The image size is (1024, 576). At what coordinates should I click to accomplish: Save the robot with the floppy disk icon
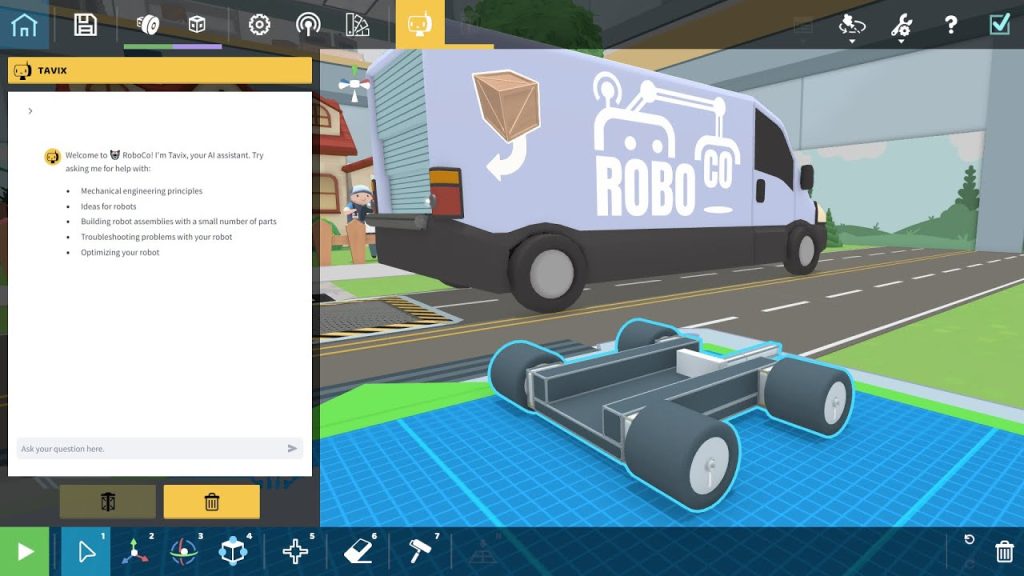tap(86, 25)
